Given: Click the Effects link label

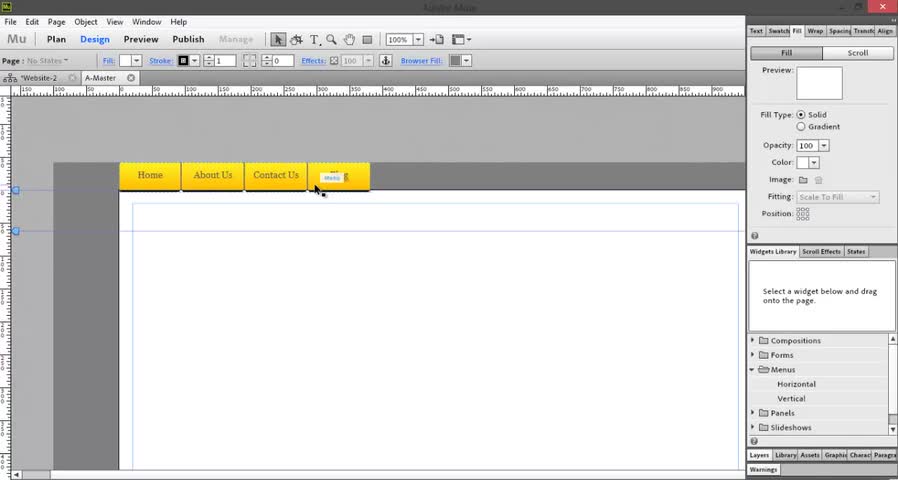Looking at the screenshot, I should click(x=313, y=61).
